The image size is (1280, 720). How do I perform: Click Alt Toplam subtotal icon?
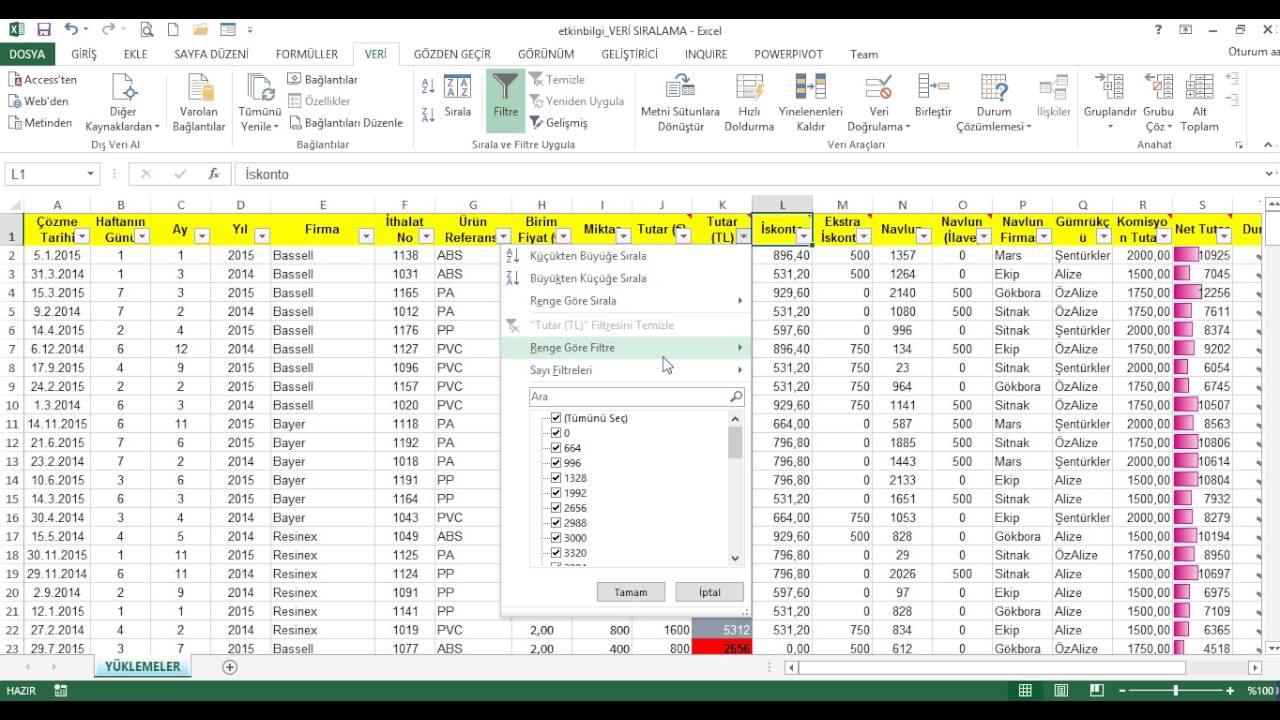(1199, 87)
